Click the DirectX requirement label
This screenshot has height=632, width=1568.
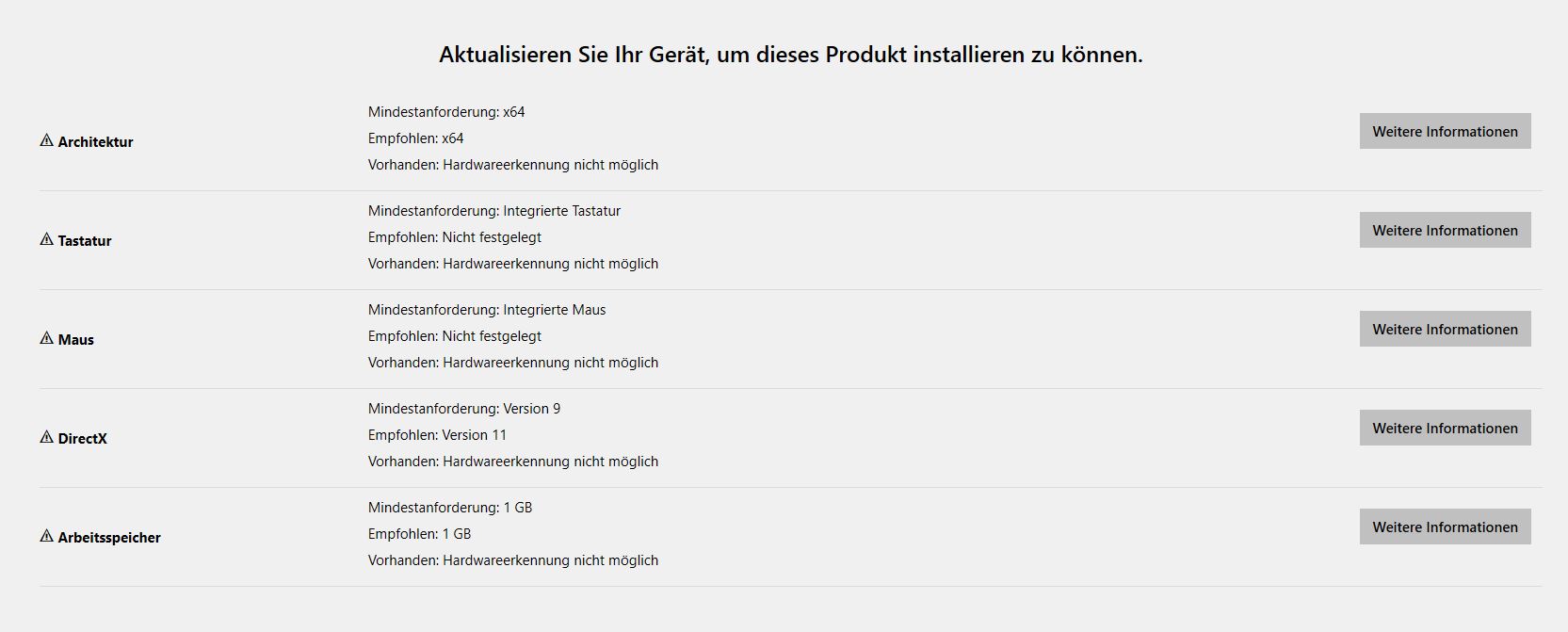pos(82,439)
